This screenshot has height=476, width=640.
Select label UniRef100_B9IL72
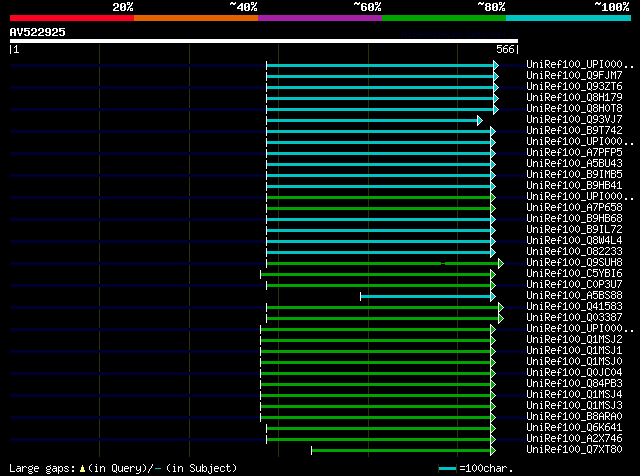pyautogui.click(x=574, y=230)
